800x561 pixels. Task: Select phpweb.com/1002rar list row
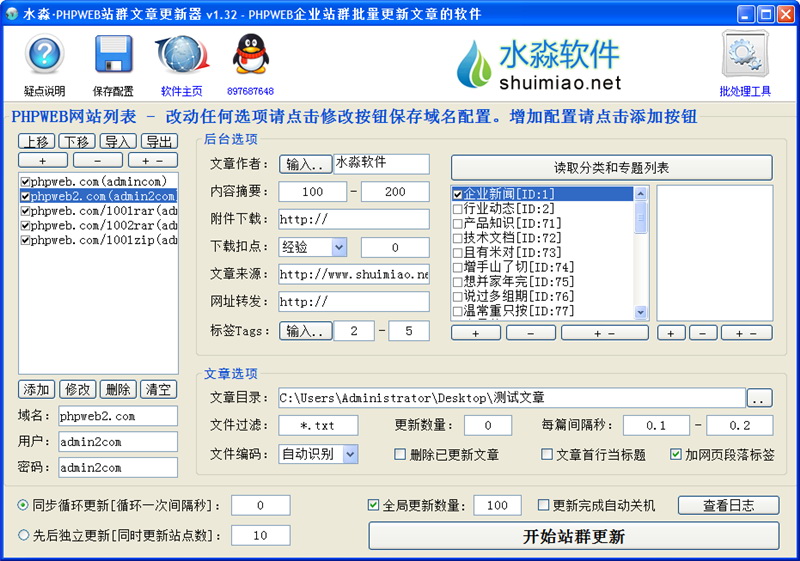98,225
